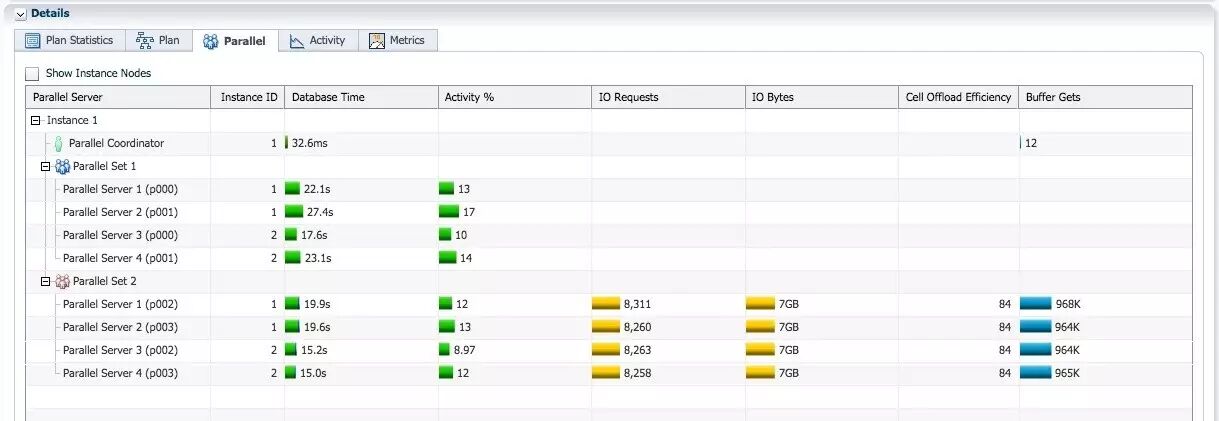The width and height of the screenshot is (1219, 421).
Task: Click the 32.6ms coordinator database time
Action: (309, 143)
